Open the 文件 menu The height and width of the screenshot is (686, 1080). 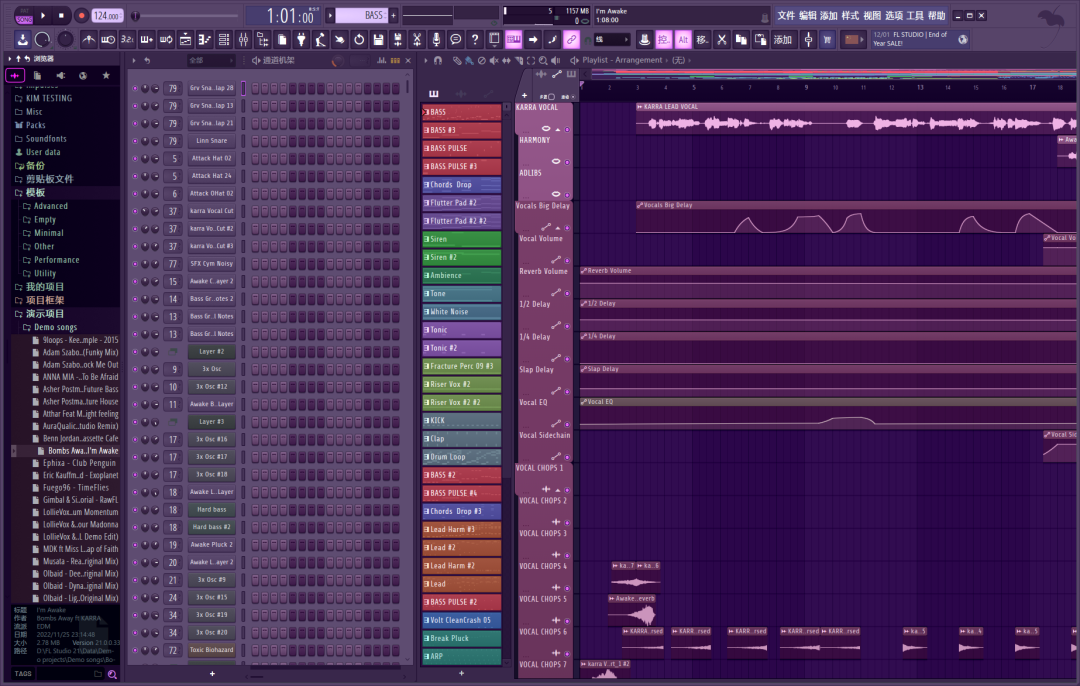(x=787, y=14)
